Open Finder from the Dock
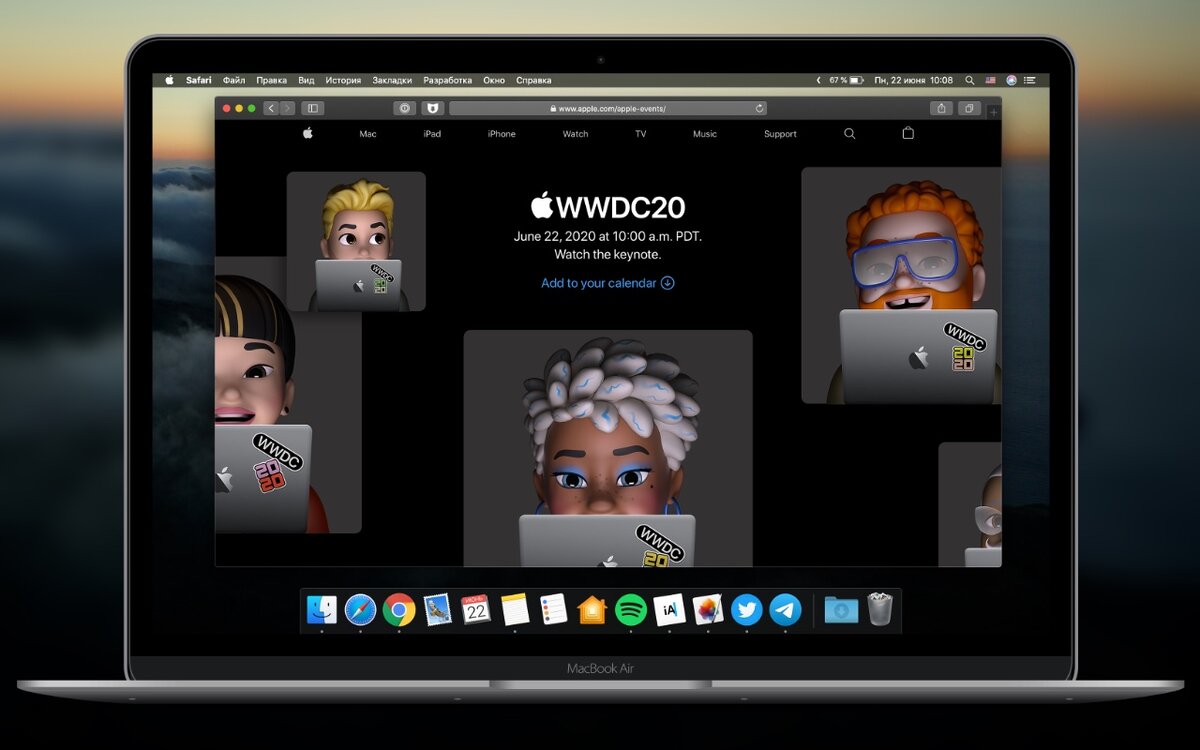The width and height of the screenshot is (1200, 750). (x=322, y=609)
